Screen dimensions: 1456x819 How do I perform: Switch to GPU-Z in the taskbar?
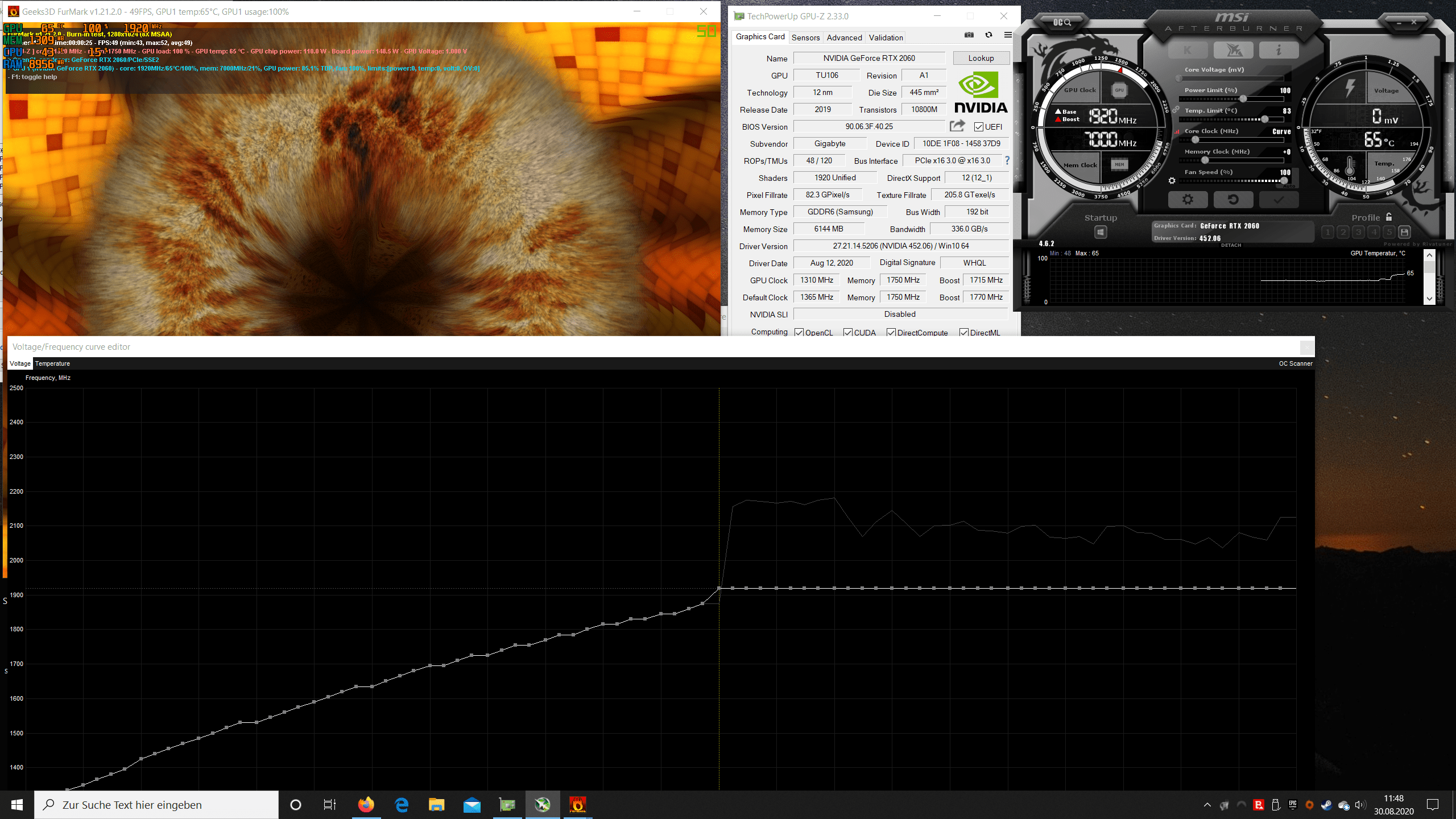click(507, 805)
